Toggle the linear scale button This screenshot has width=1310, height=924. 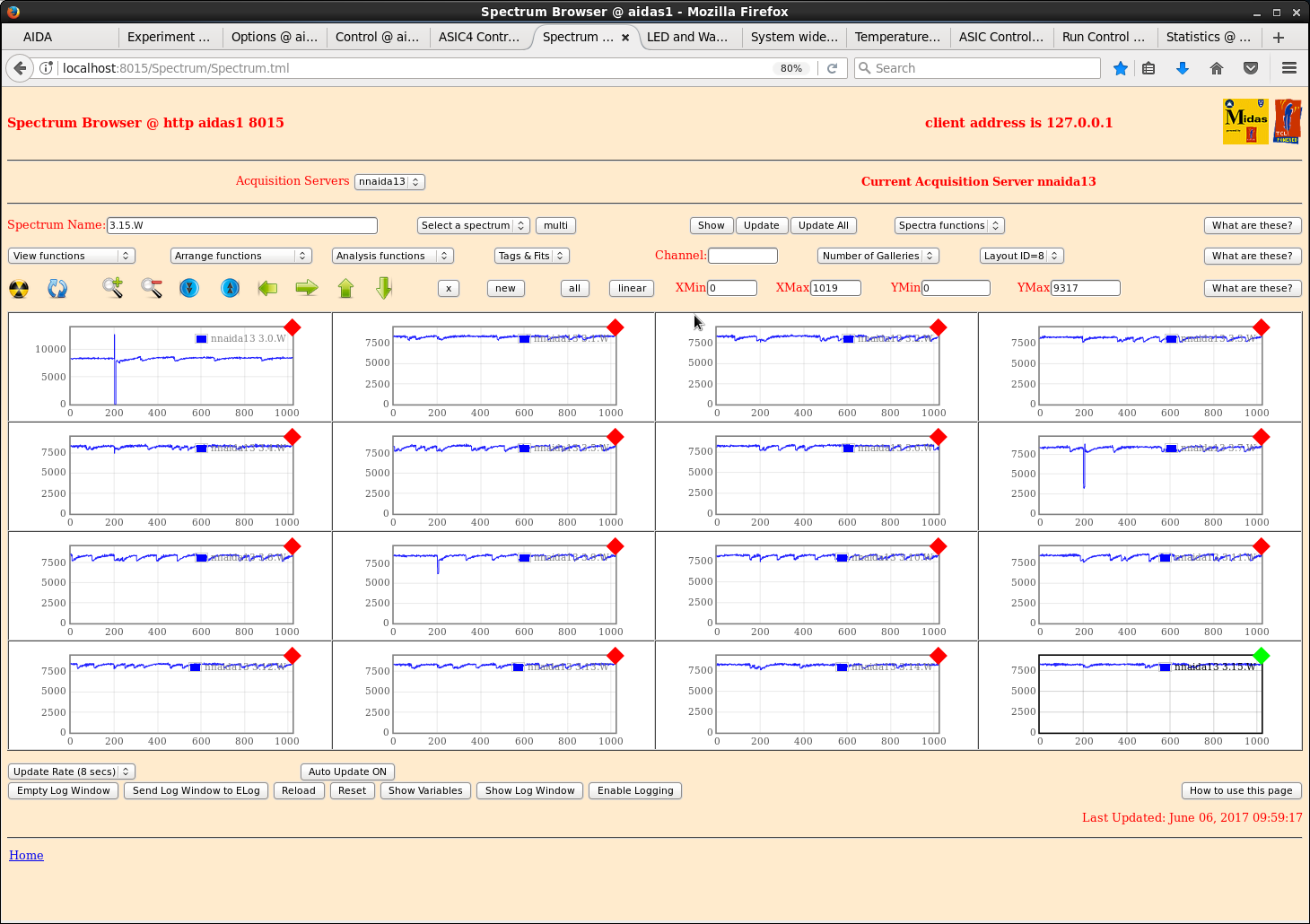coord(632,288)
